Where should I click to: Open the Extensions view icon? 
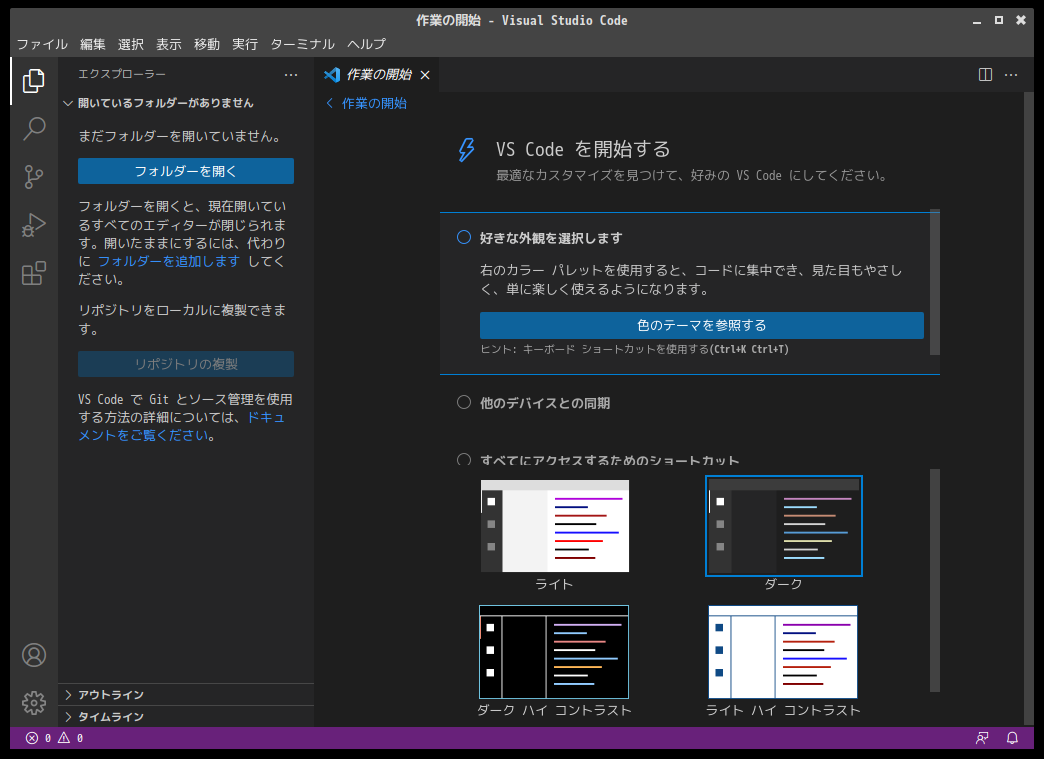[33, 273]
